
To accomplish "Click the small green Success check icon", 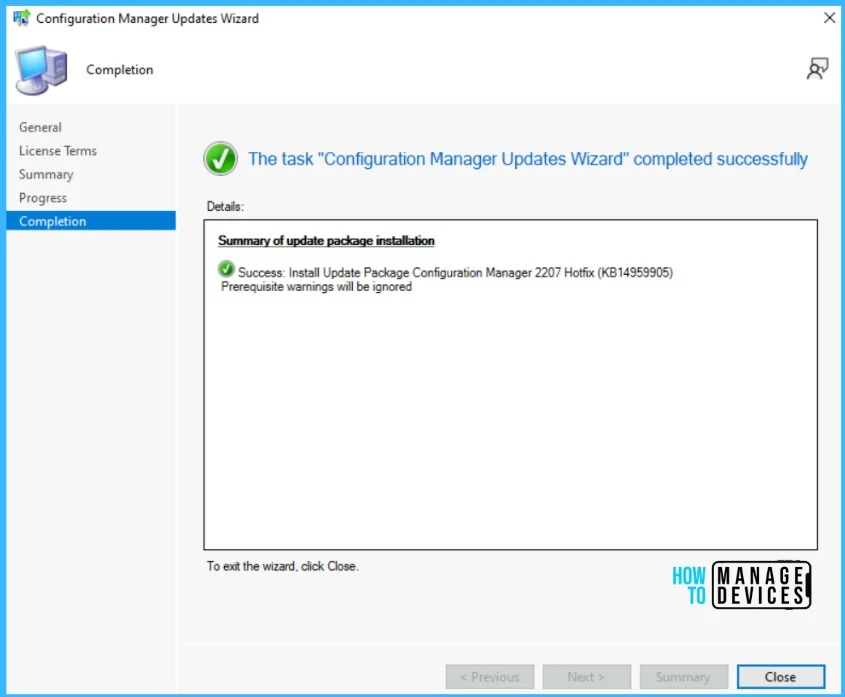I will pyautogui.click(x=226, y=268).
